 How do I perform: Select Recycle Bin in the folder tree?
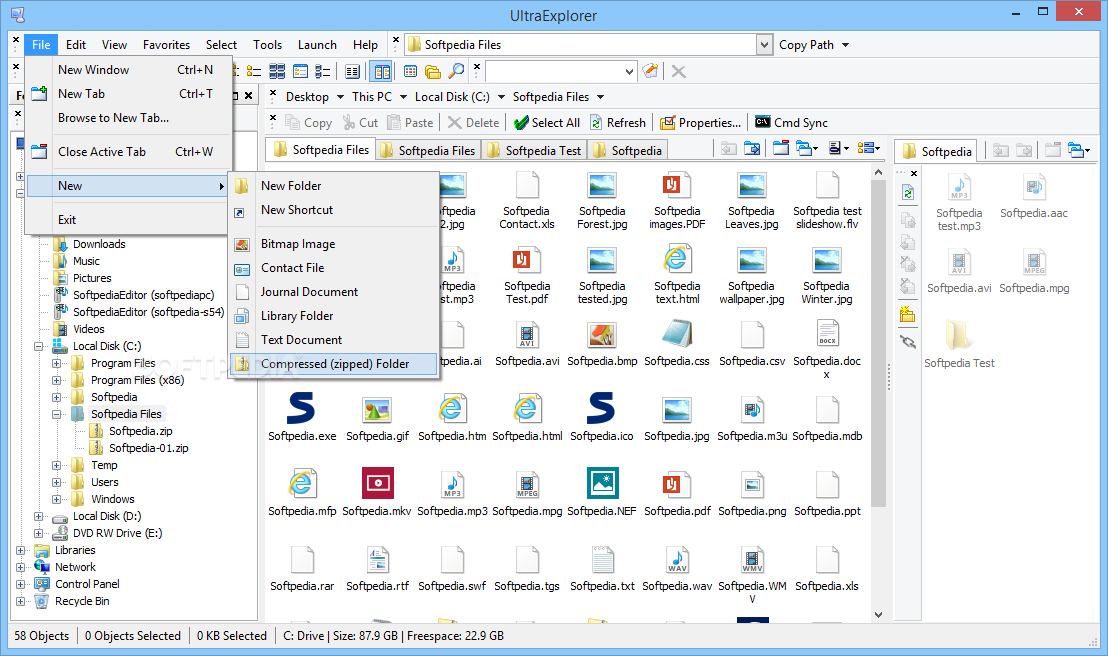click(82, 601)
